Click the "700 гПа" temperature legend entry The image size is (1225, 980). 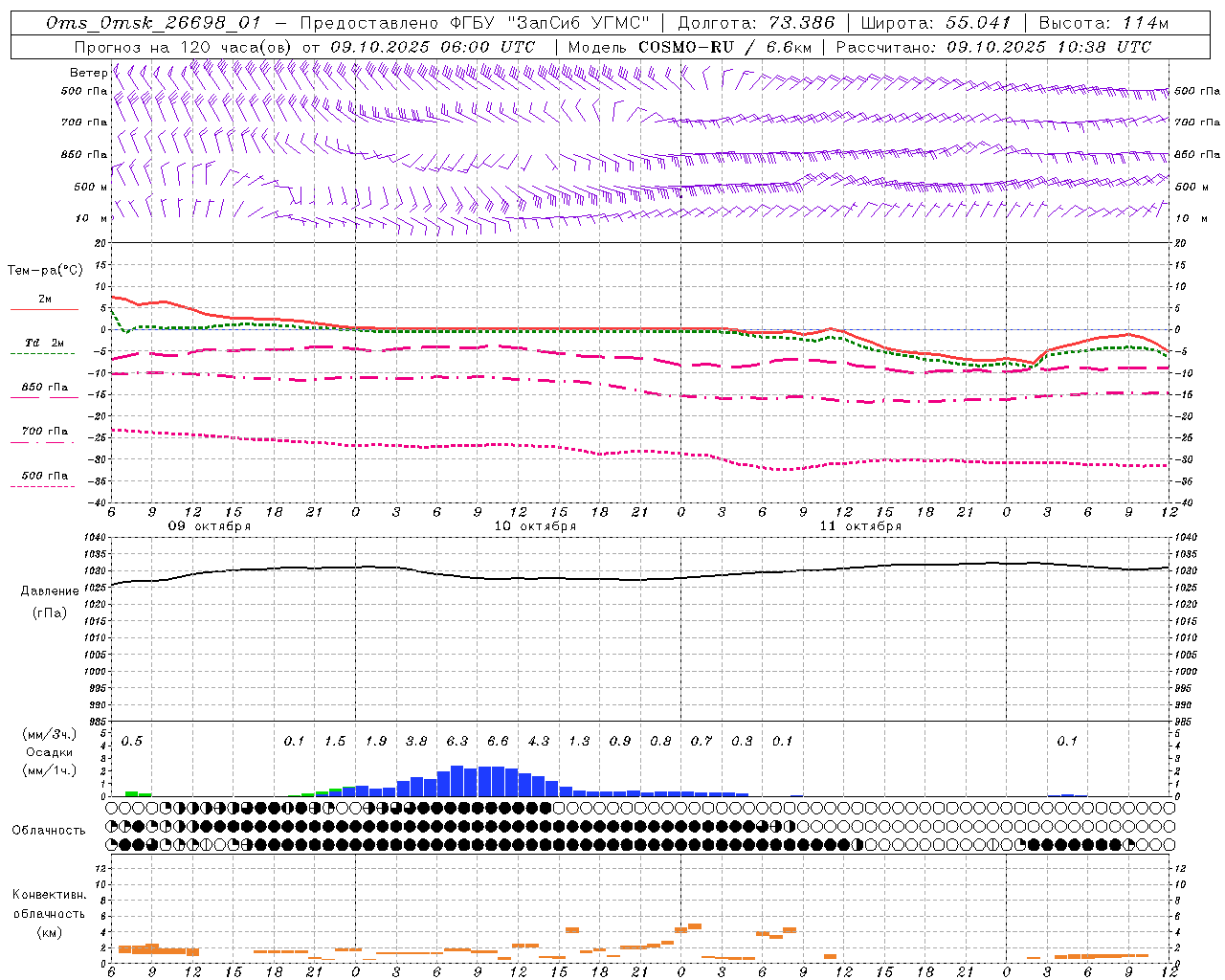[x=44, y=431]
